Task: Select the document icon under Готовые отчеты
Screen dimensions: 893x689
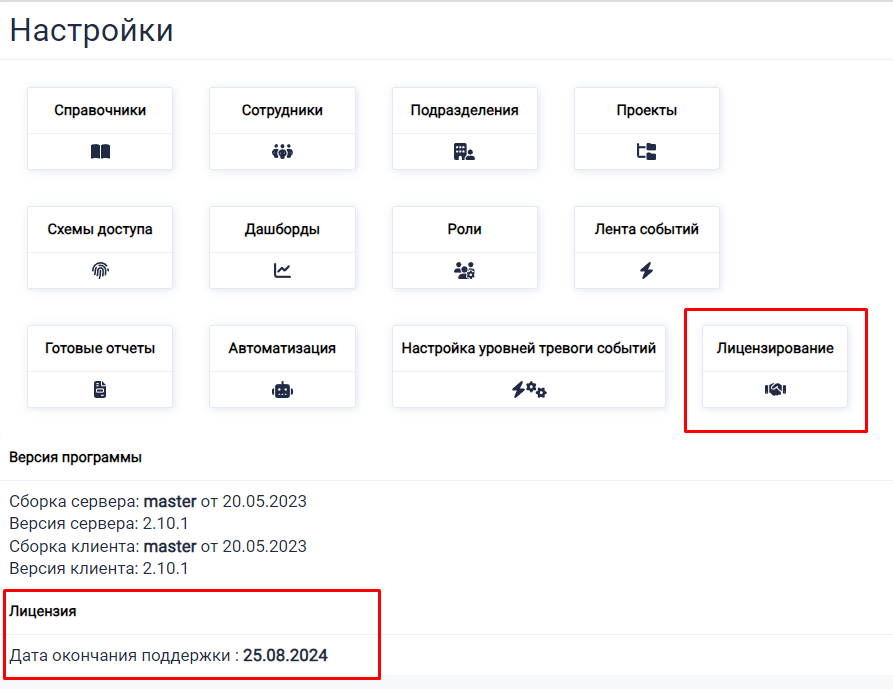Action: point(99,389)
